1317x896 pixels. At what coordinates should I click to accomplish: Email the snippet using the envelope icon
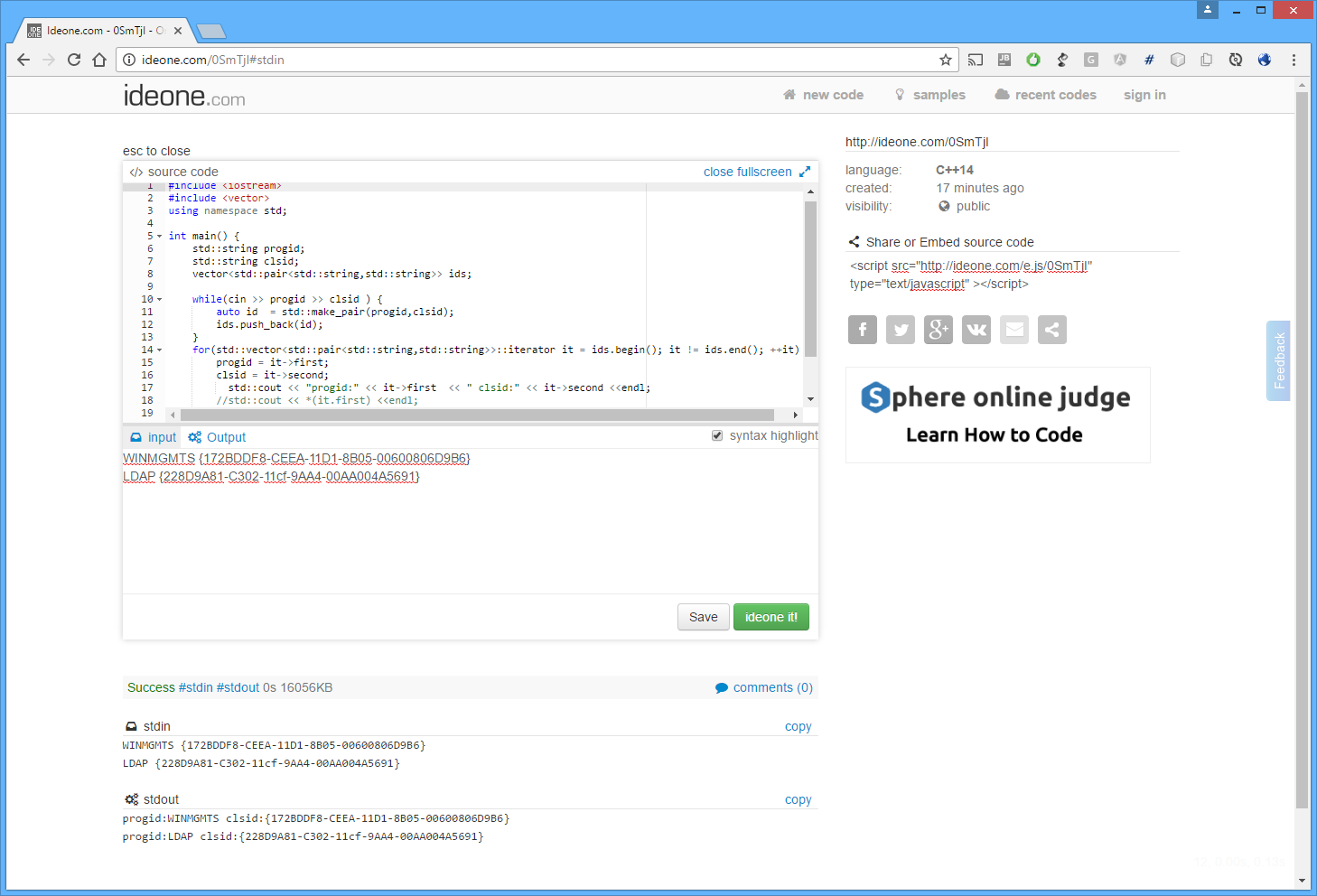(1013, 330)
